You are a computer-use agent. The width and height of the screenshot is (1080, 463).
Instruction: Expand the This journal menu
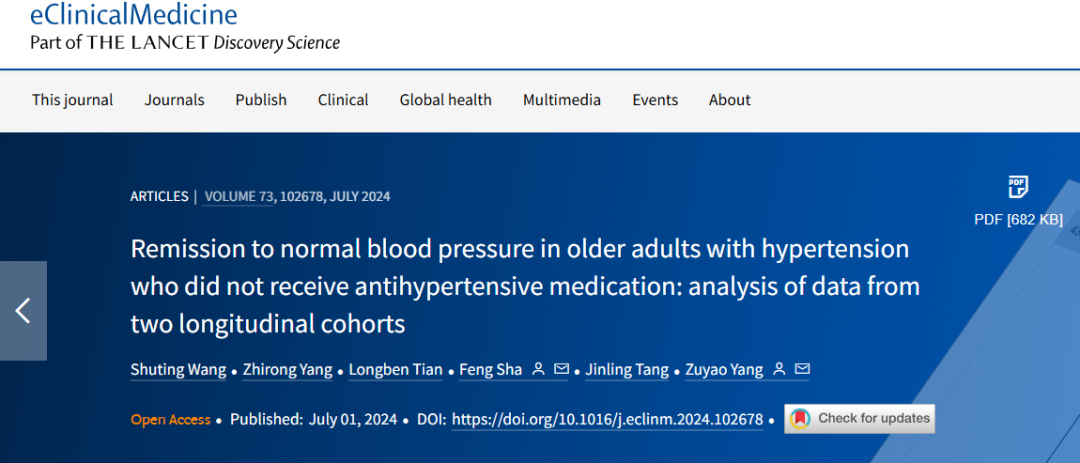tap(72, 100)
